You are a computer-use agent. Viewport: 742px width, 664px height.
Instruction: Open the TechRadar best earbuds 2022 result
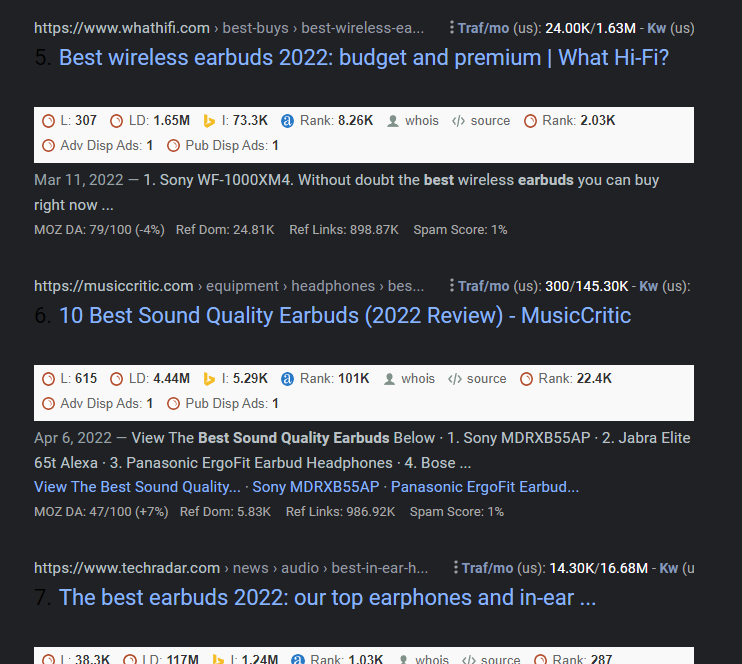point(327,597)
